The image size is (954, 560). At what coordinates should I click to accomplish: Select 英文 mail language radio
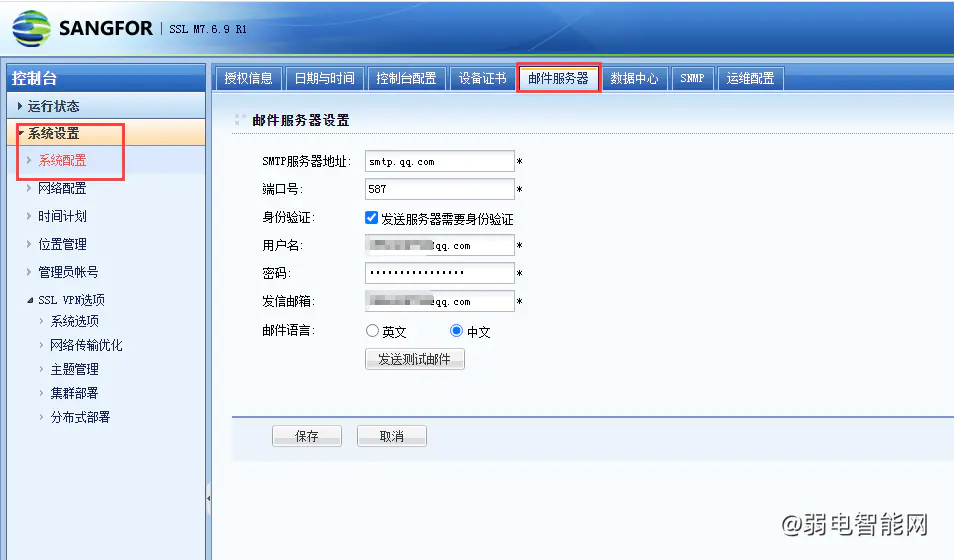(372, 331)
